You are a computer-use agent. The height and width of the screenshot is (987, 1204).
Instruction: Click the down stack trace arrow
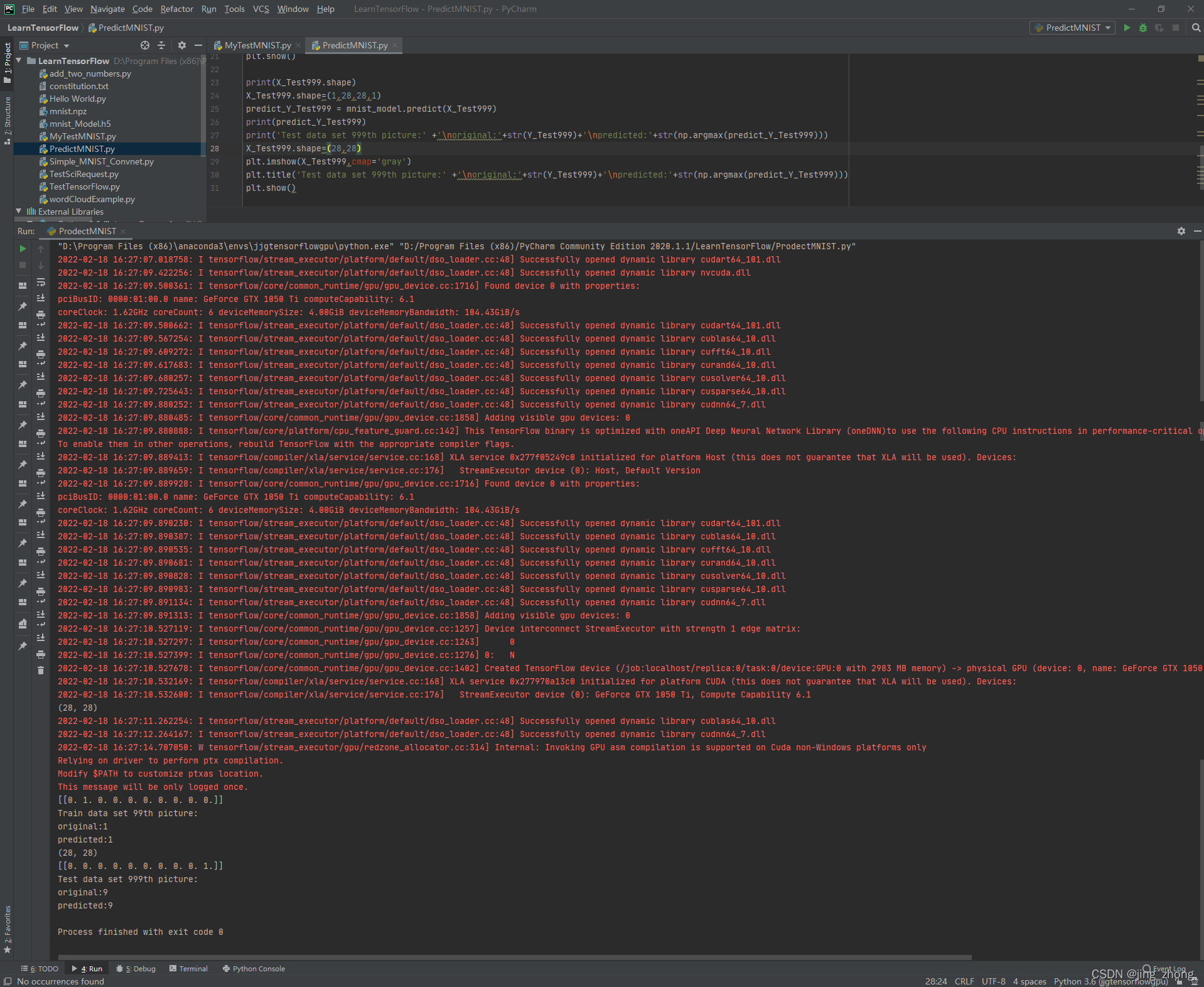coord(41,265)
